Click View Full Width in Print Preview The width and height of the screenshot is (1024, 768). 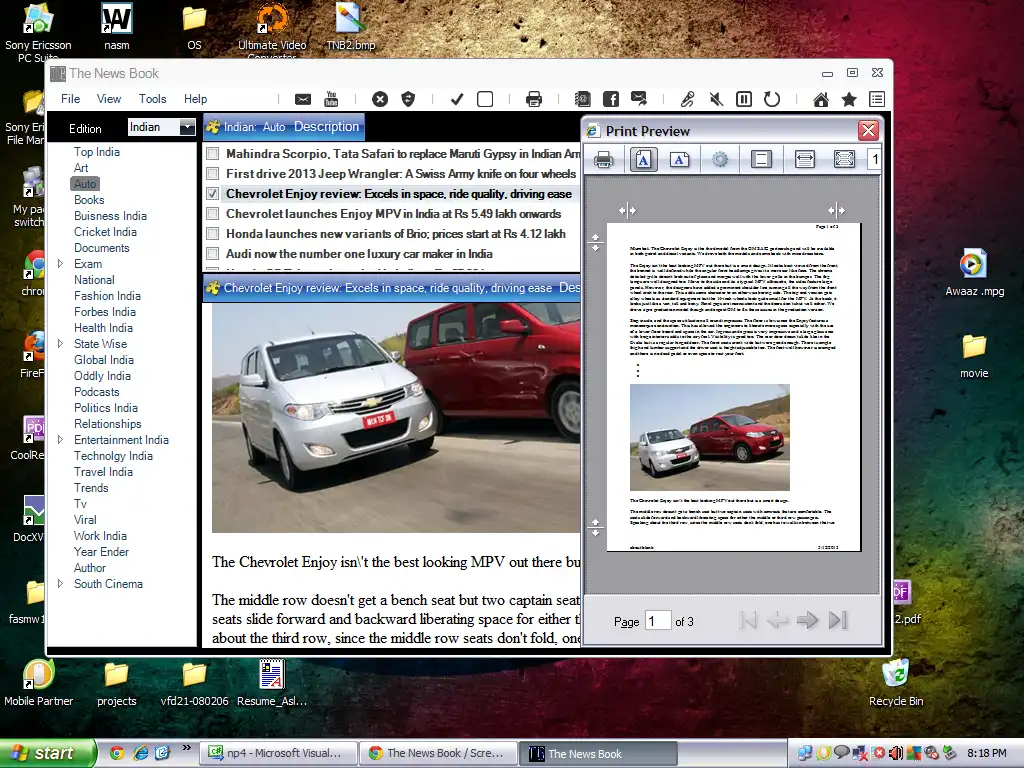(x=805, y=159)
